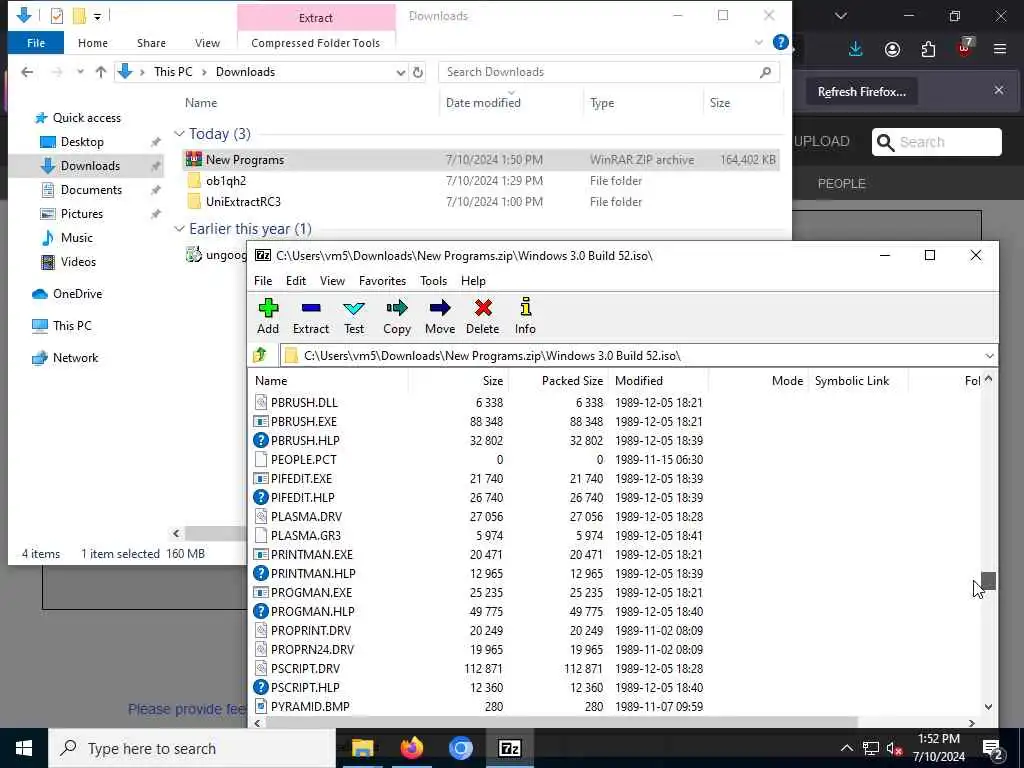Open the Firefox list all tabs chevron
The image size is (1024, 768).
(x=840, y=16)
